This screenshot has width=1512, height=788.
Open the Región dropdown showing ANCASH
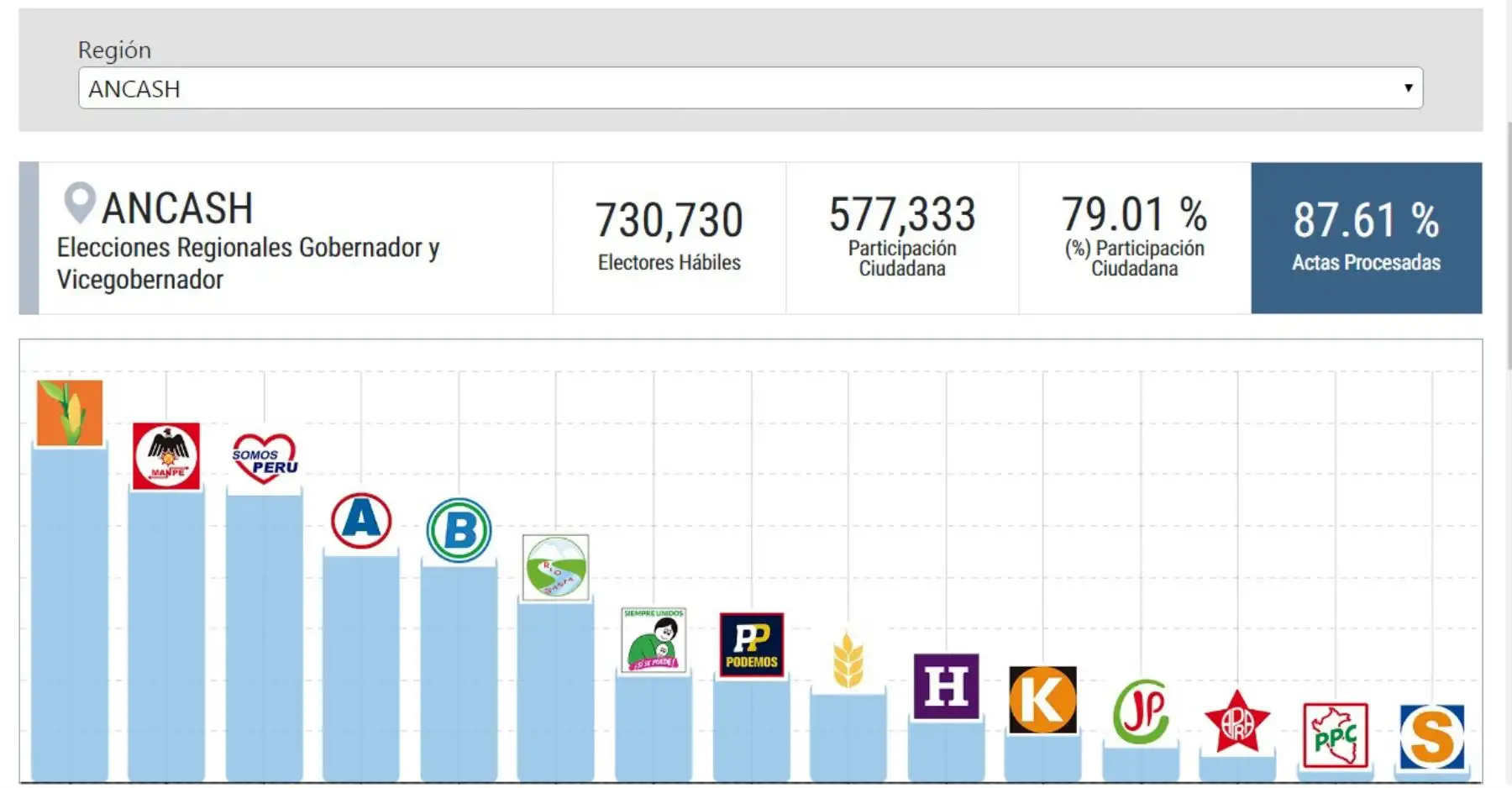click(750, 88)
